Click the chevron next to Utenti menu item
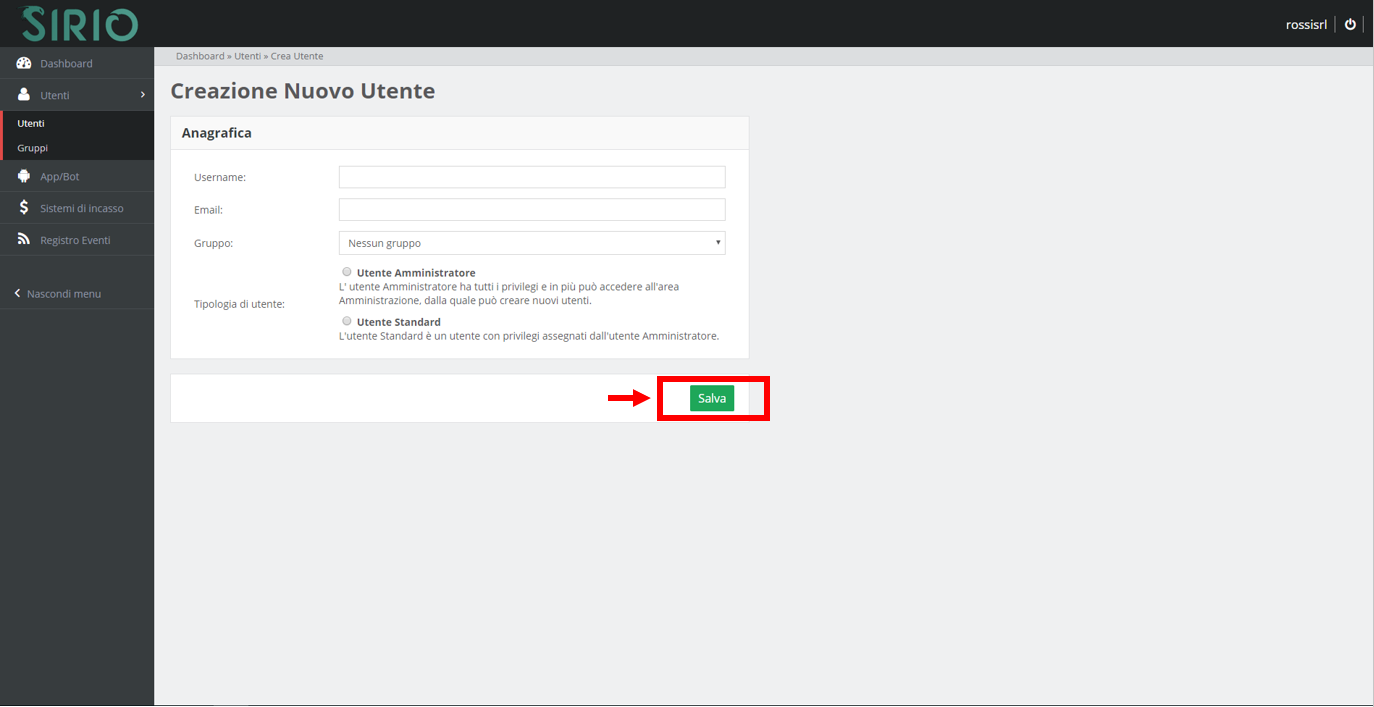The width and height of the screenshot is (1374, 707). point(143,95)
